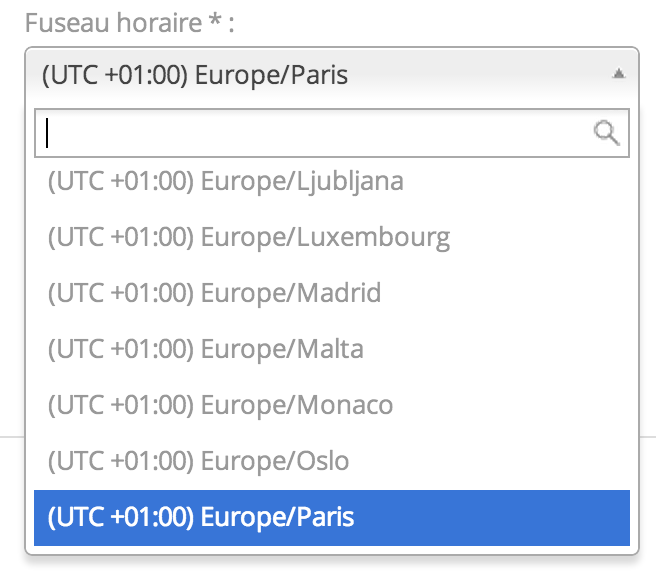Click the Fuseau horaire field label

[112, 23]
